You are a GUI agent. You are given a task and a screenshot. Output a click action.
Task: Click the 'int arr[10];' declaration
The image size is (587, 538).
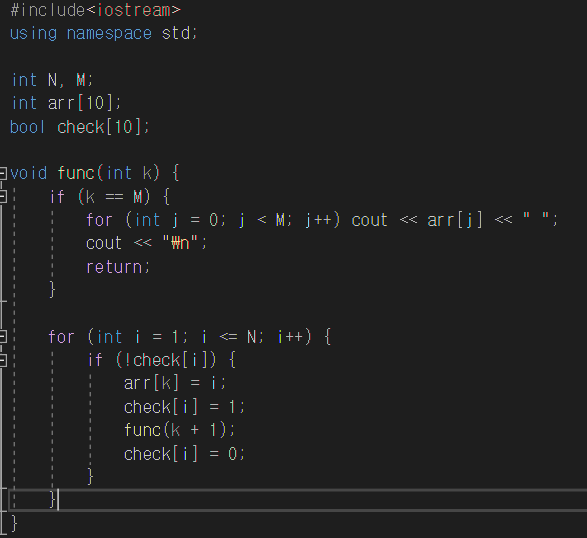pyautogui.click(x=66, y=103)
